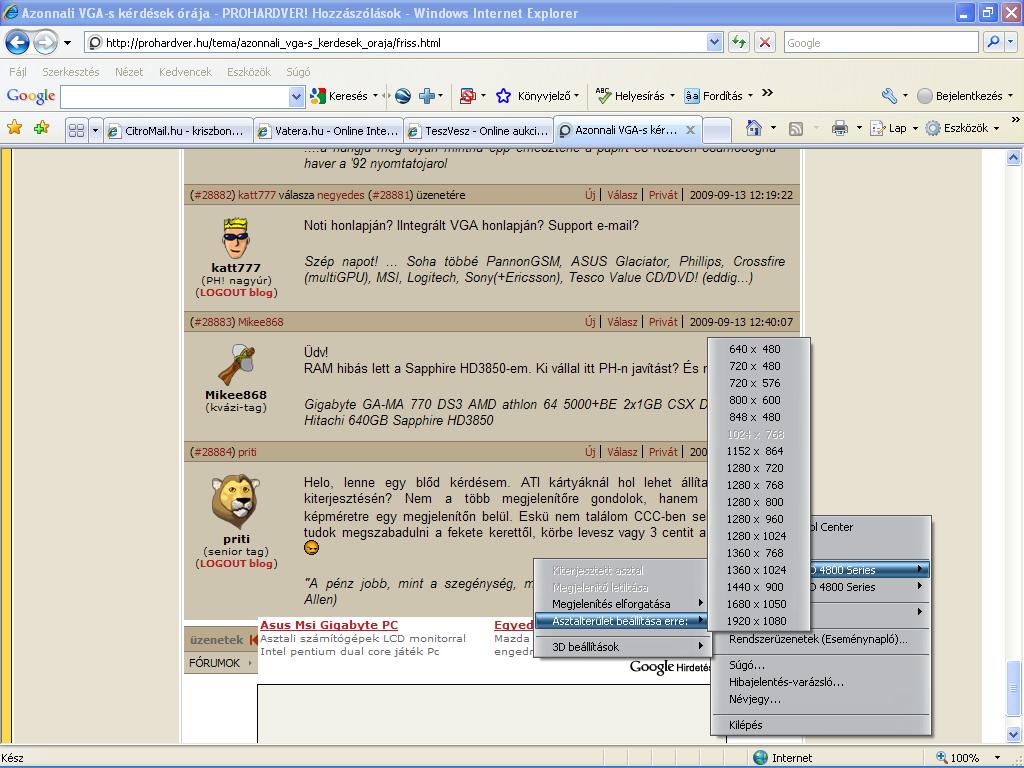This screenshot has width=1024, height=768.
Task: Expand the Google toolbar more buttons chevron
Action: (767, 93)
